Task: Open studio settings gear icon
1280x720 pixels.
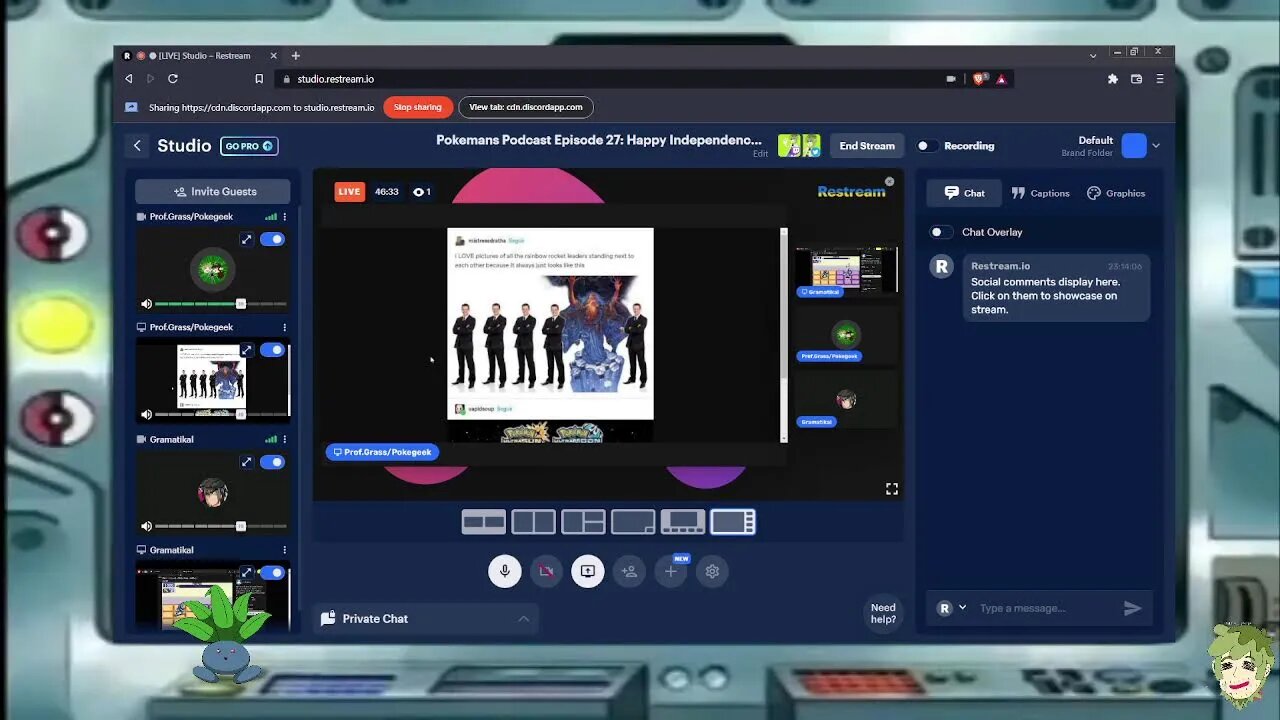Action: pyautogui.click(x=712, y=571)
